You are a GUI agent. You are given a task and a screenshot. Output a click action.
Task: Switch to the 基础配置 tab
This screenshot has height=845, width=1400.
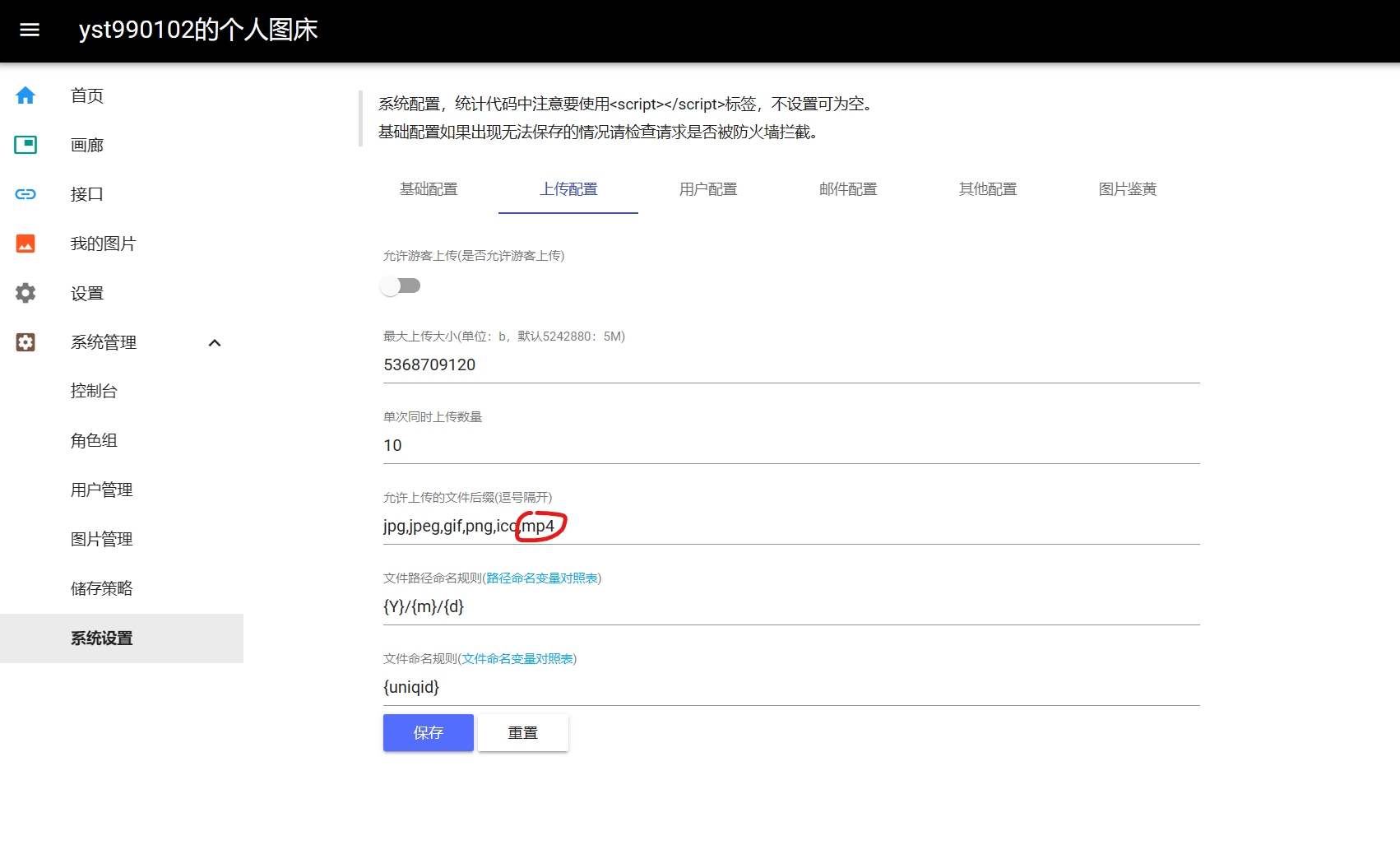point(429,189)
